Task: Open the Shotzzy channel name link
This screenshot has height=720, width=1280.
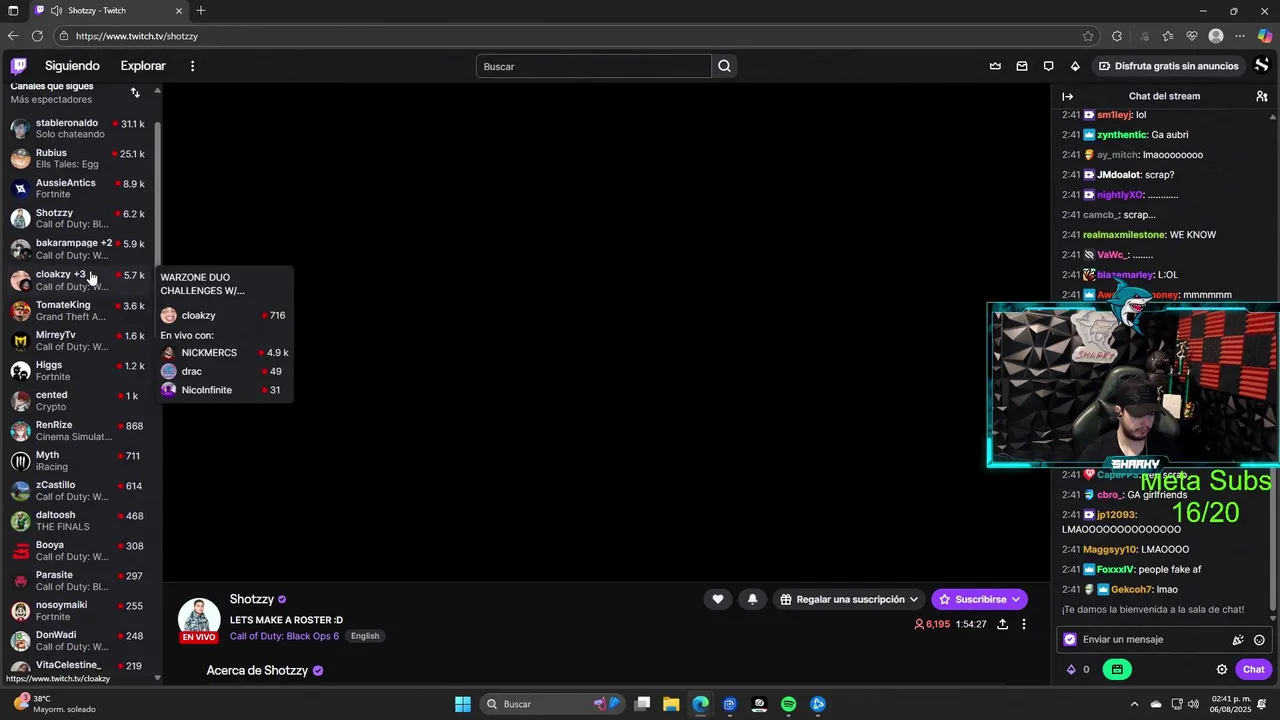Action: click(252, 599)
